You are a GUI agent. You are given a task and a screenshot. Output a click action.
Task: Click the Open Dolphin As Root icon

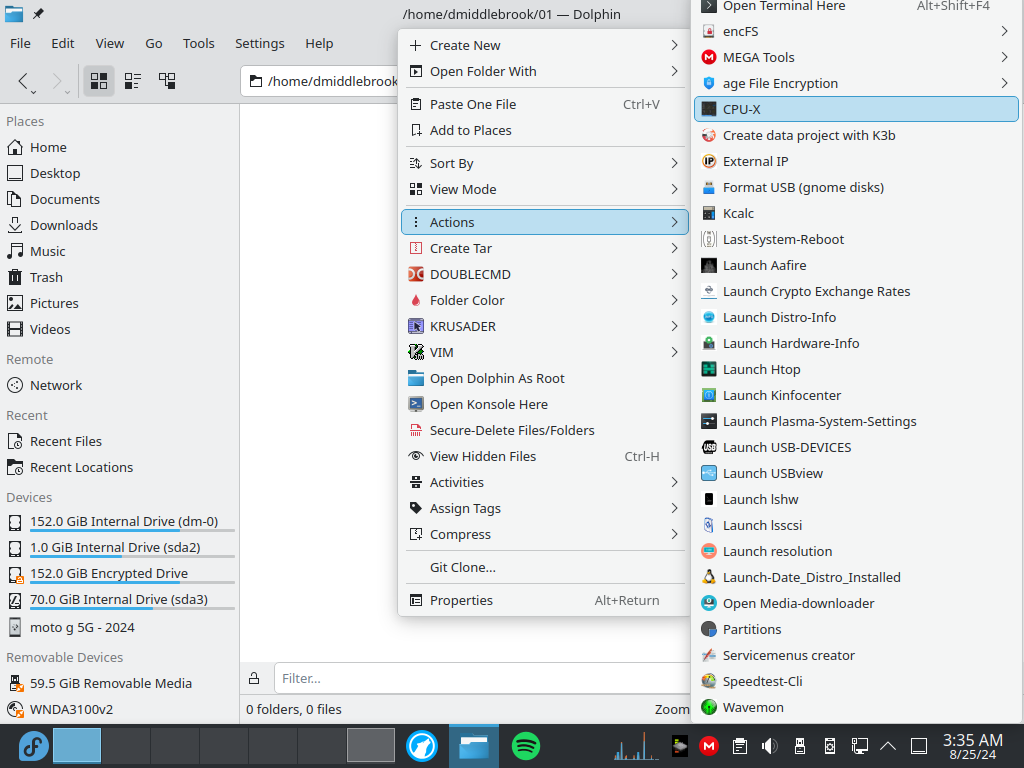pyautogui.click(x=415, y=378)
